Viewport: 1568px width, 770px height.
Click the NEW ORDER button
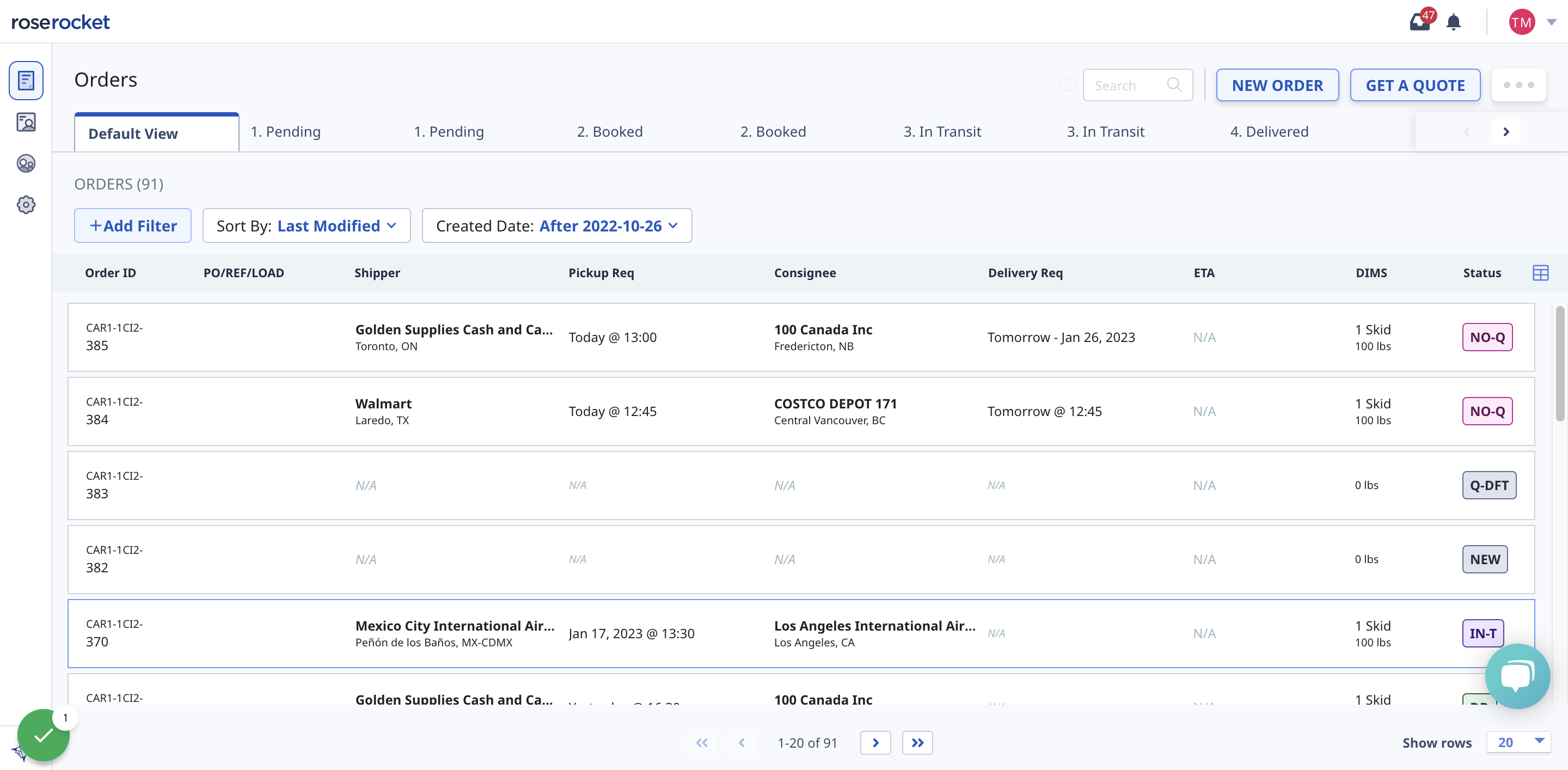point(1277,85)
